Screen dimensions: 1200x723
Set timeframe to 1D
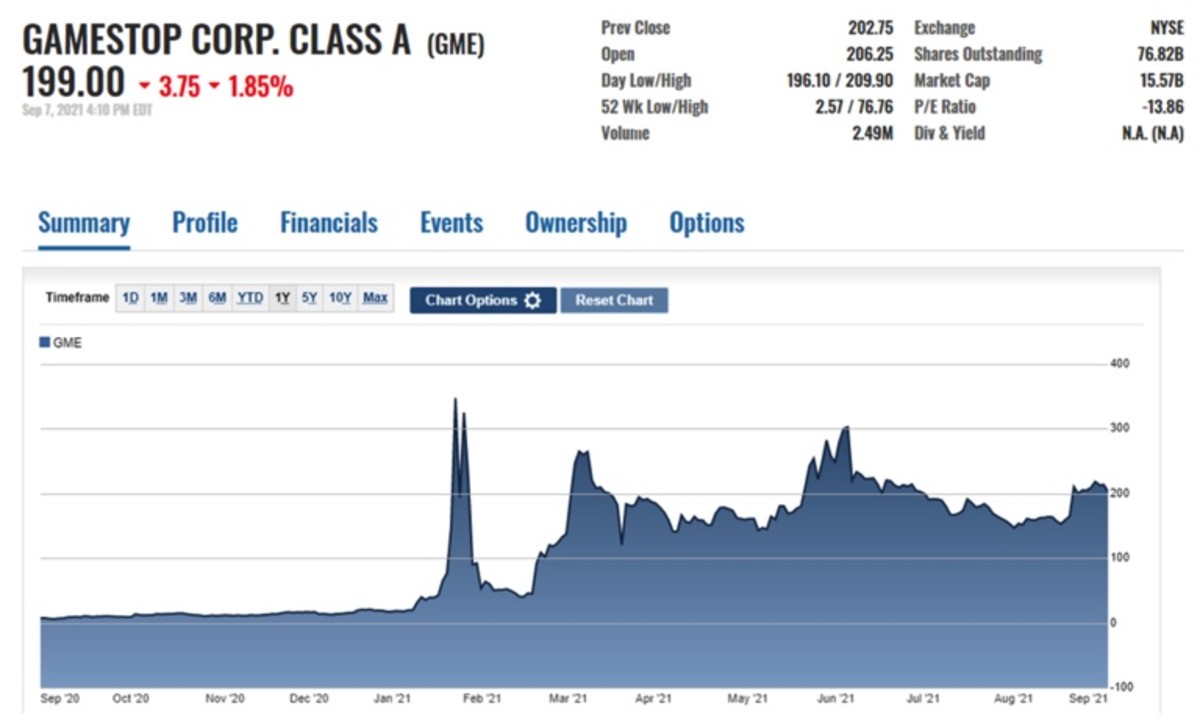(130, 298)
